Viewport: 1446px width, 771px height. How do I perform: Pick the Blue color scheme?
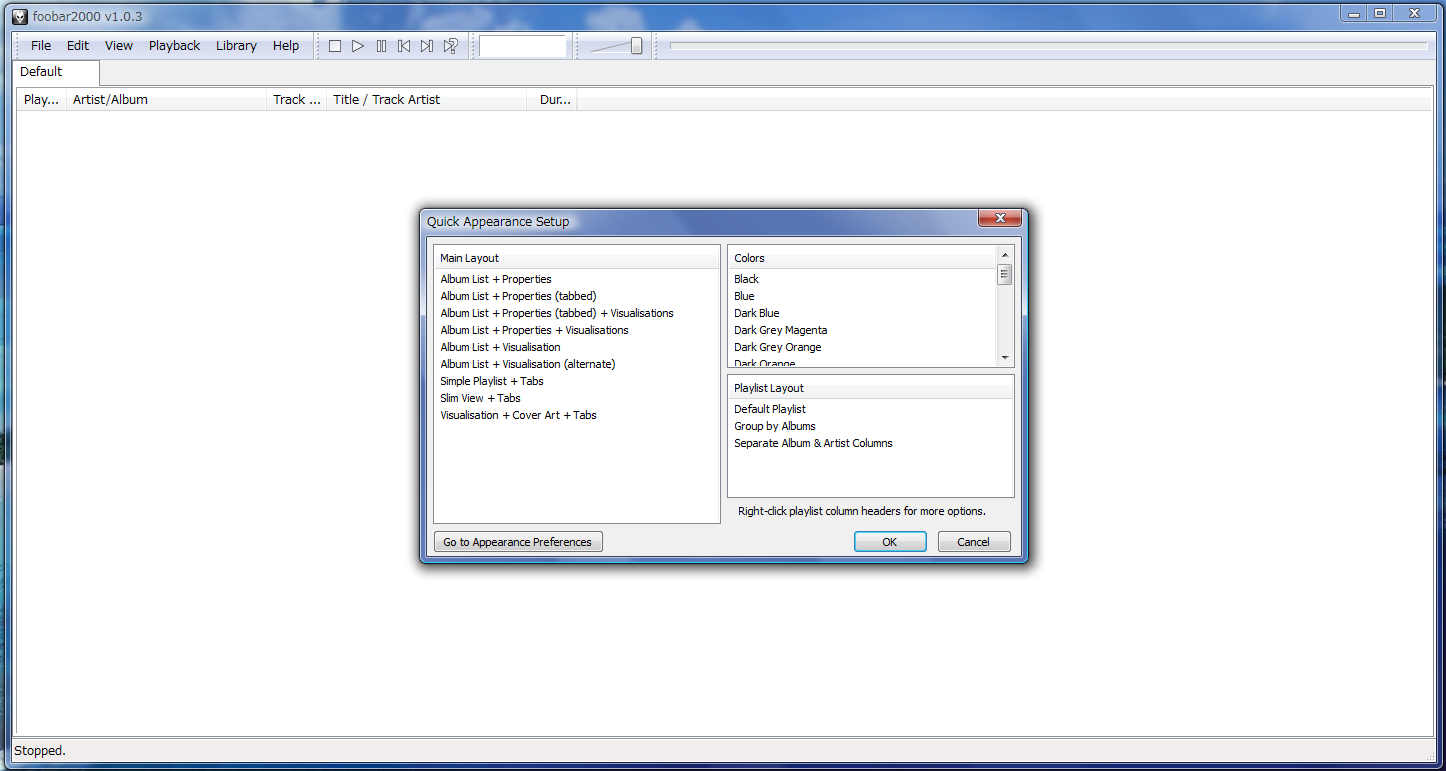[x=744, y=296]
